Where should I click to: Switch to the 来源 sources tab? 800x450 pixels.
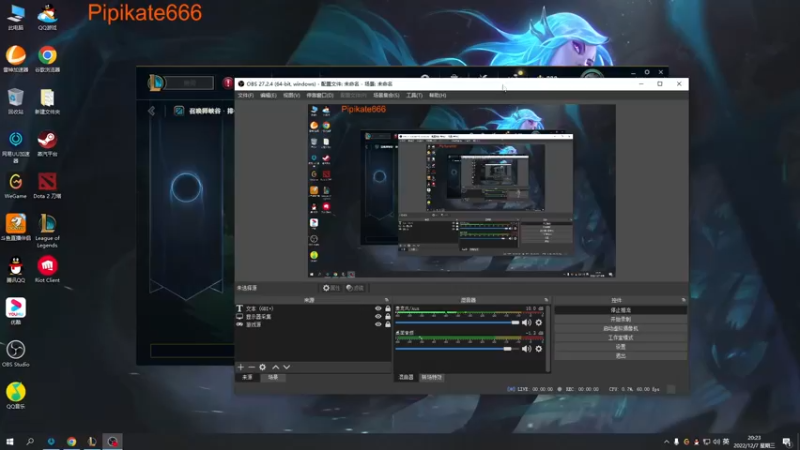click(247, 378)
